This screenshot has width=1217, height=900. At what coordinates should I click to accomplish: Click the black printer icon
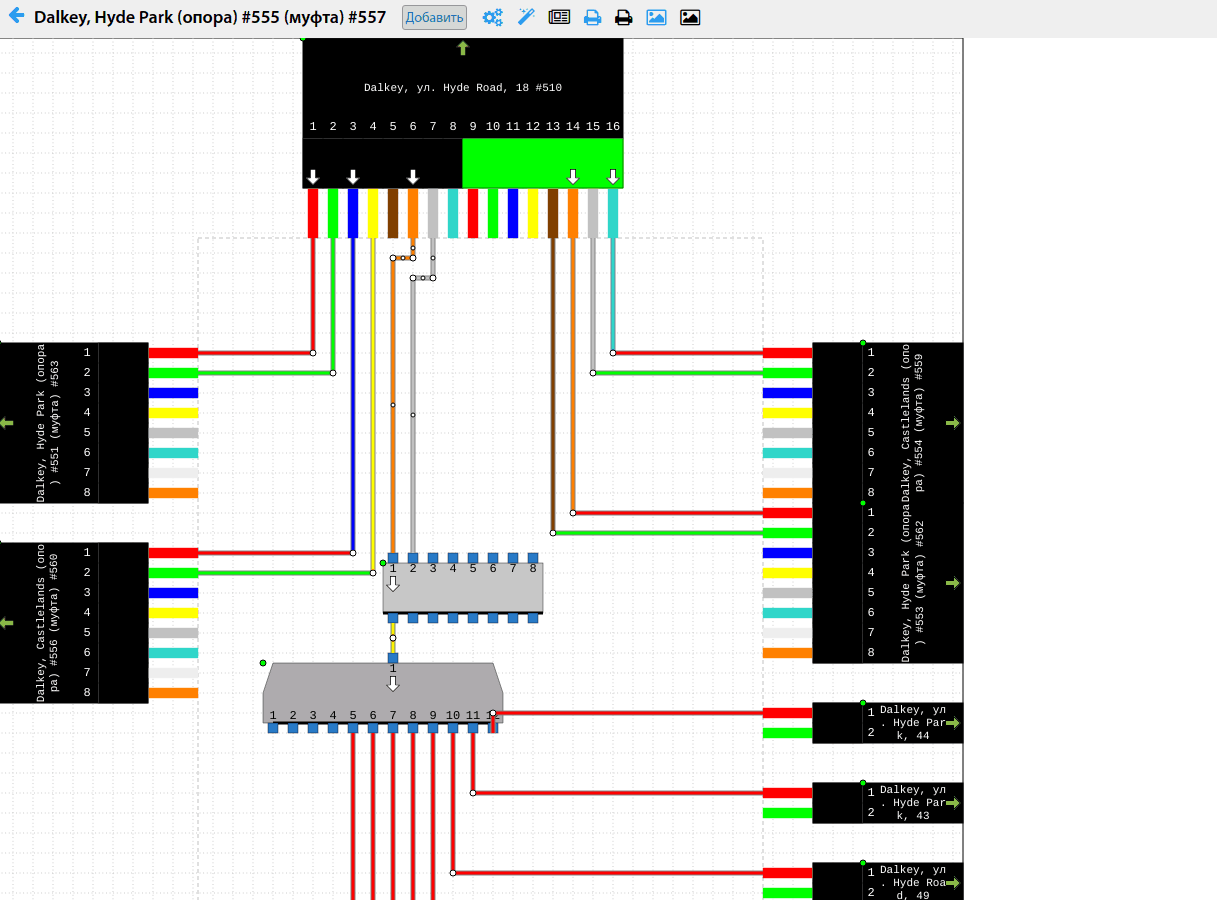pyautogui.click(x=624, y=17)
